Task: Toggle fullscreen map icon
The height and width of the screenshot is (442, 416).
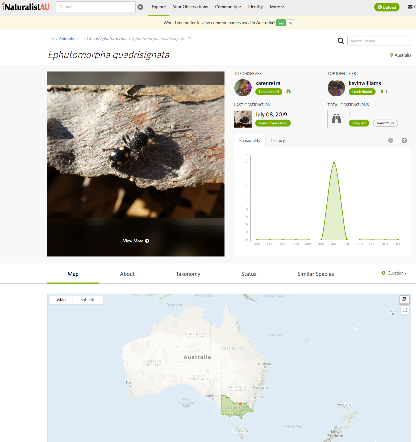Action: (x=405, y=310)
